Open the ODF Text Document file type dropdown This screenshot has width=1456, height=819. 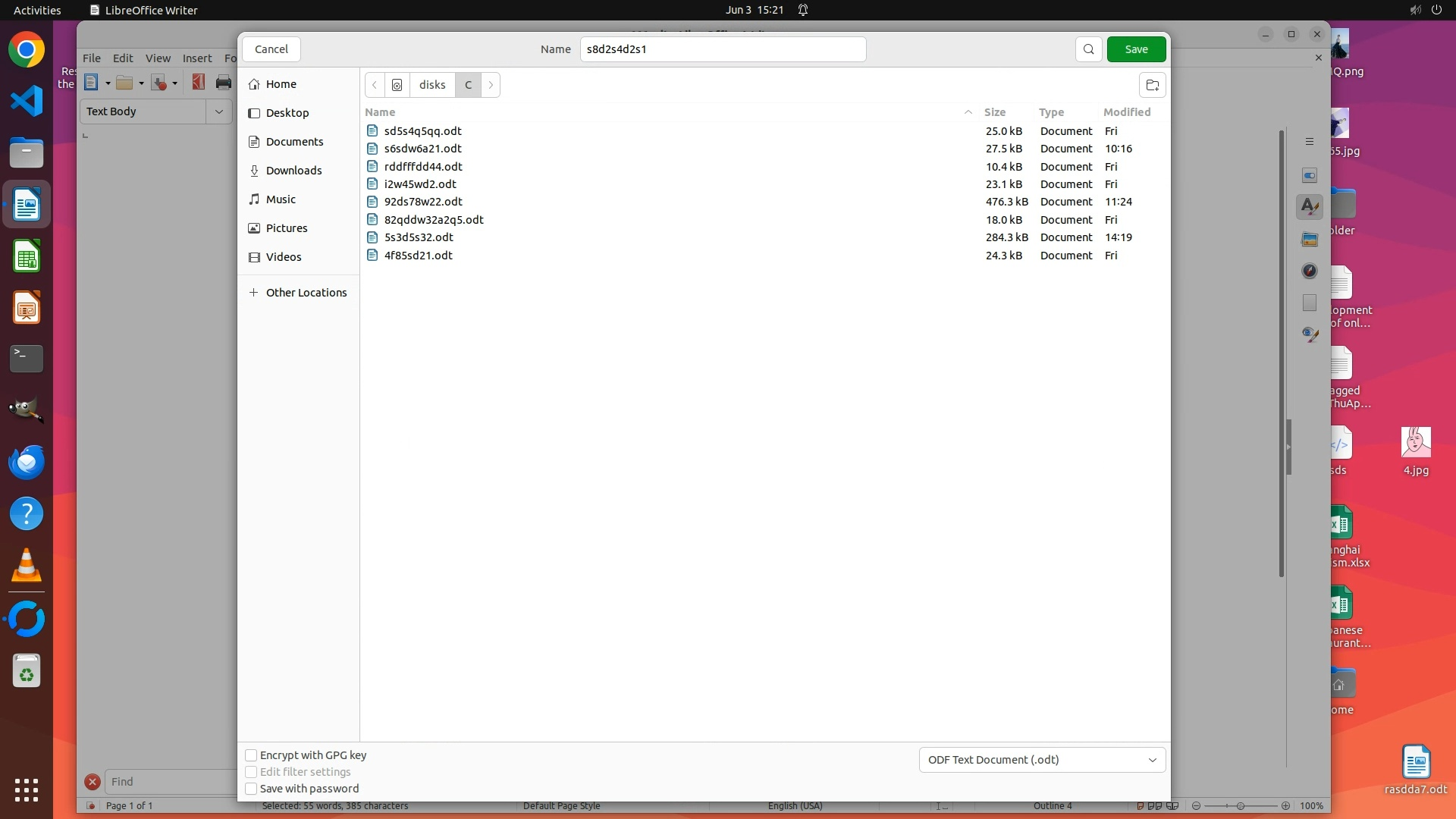[1042, 760]
